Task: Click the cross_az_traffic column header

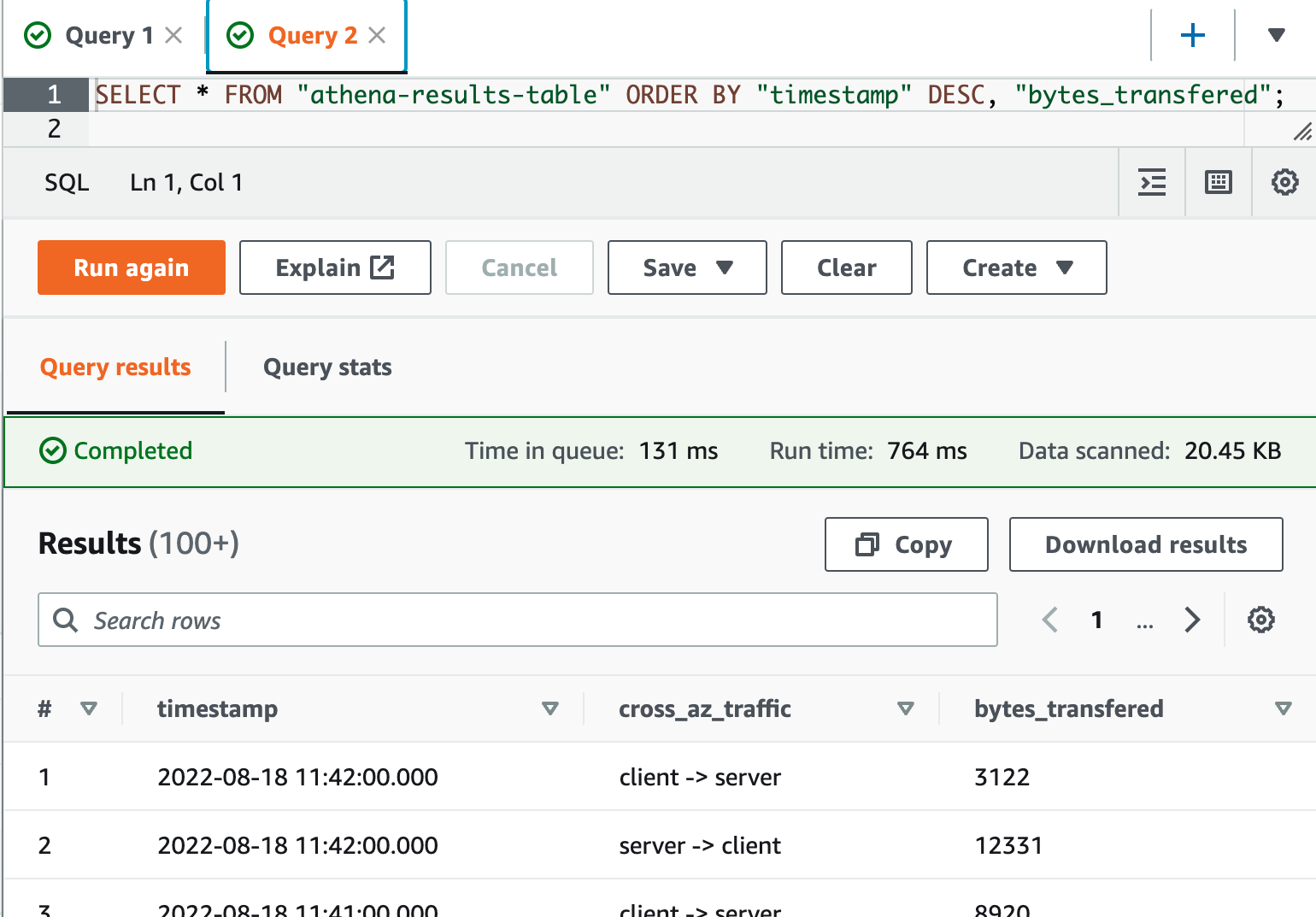Action: point(705,708)
